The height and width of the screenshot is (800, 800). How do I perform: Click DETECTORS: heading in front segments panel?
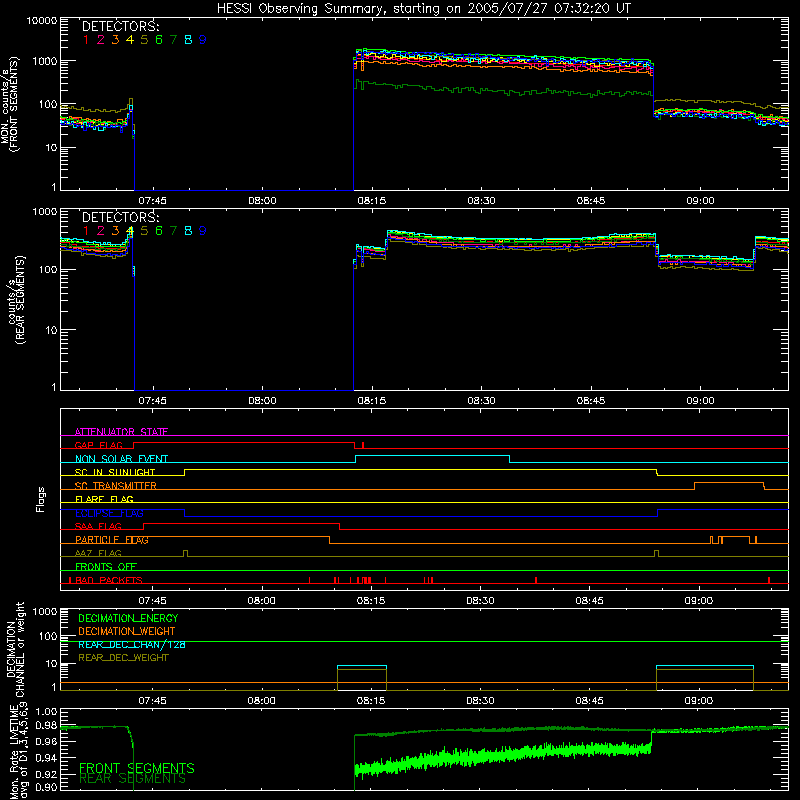[120, 26]
